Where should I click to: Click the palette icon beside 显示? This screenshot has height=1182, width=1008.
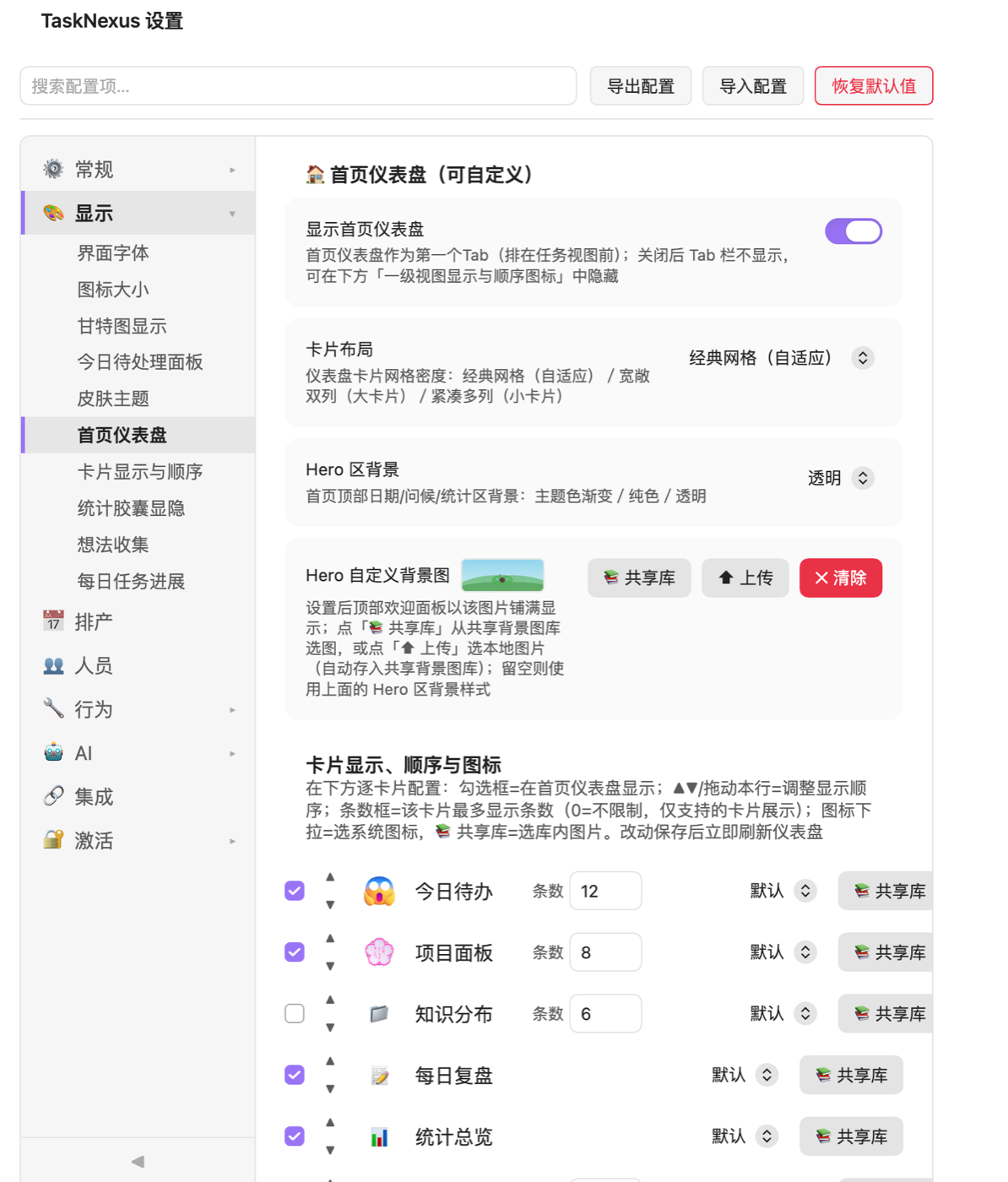click(53, 213)
